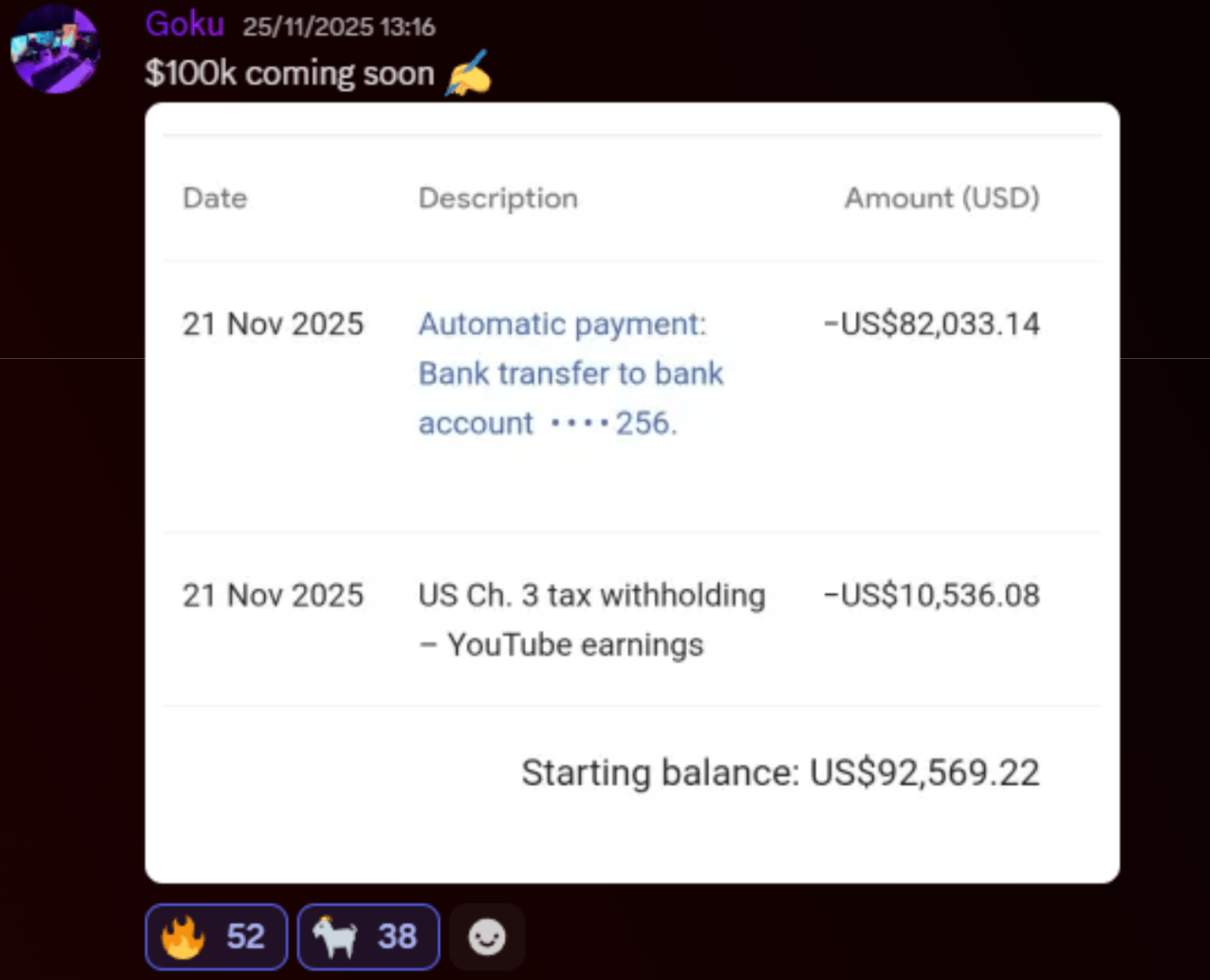The height and width of the screenshot is (980, 1210).
Task: Click the "$100k coming soon" message text
Action: pos(289,74)
